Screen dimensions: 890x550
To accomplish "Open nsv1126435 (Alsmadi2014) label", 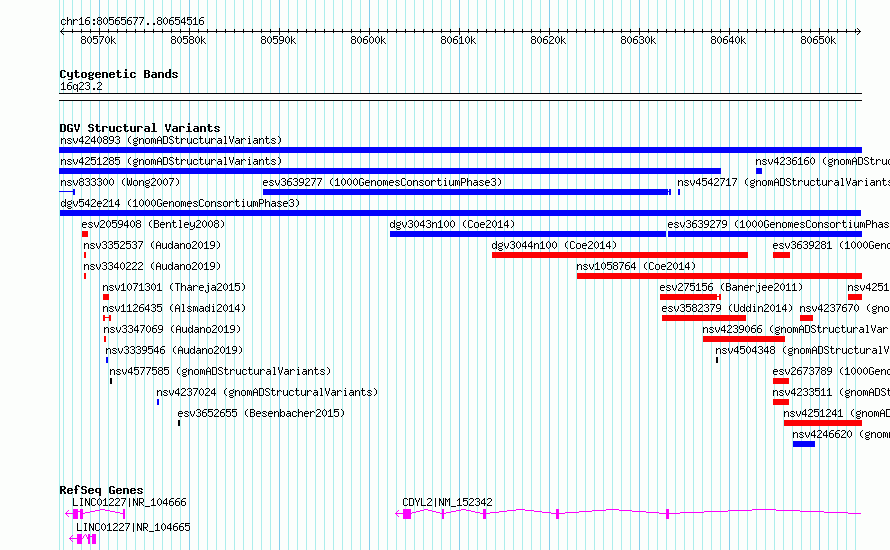I will pos(174,308).
